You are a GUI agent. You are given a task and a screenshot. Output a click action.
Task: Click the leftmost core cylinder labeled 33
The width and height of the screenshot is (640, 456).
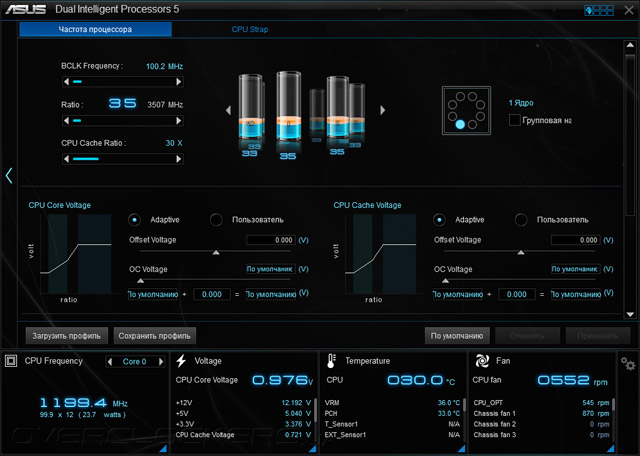pyautogui.click(x=250, y=107)
